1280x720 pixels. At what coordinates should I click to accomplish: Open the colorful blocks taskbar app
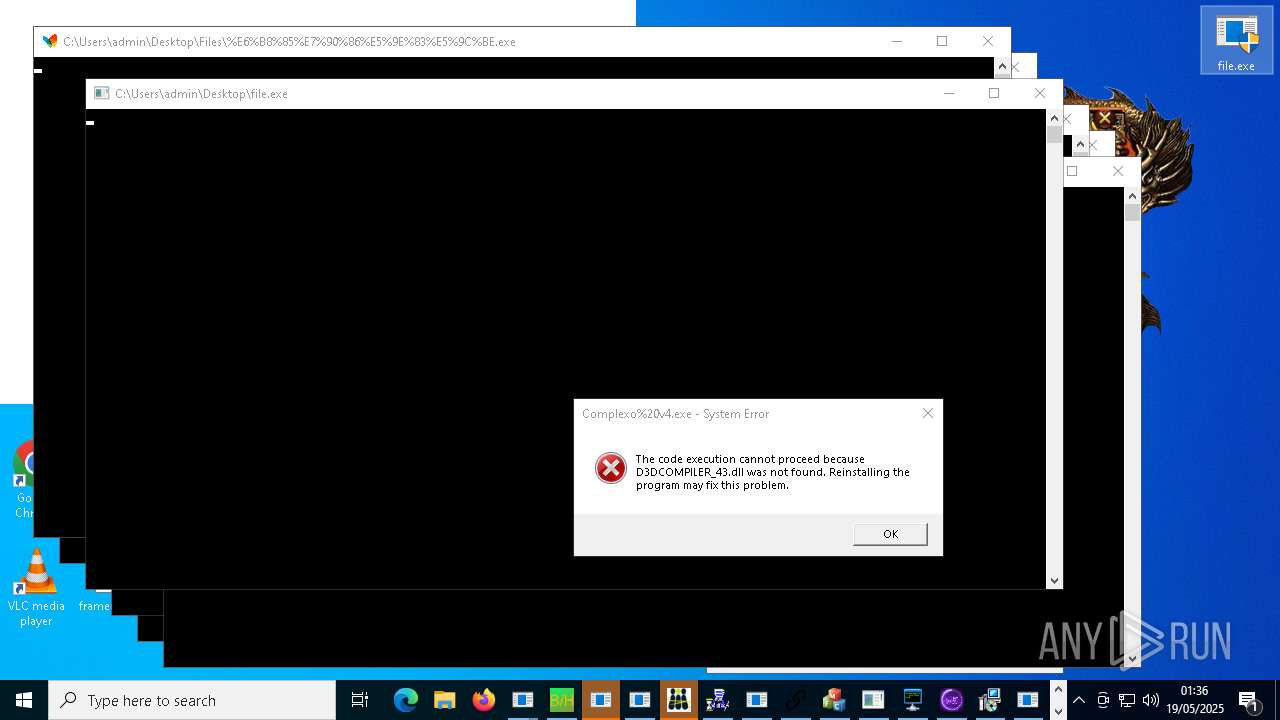coord(834,700)
